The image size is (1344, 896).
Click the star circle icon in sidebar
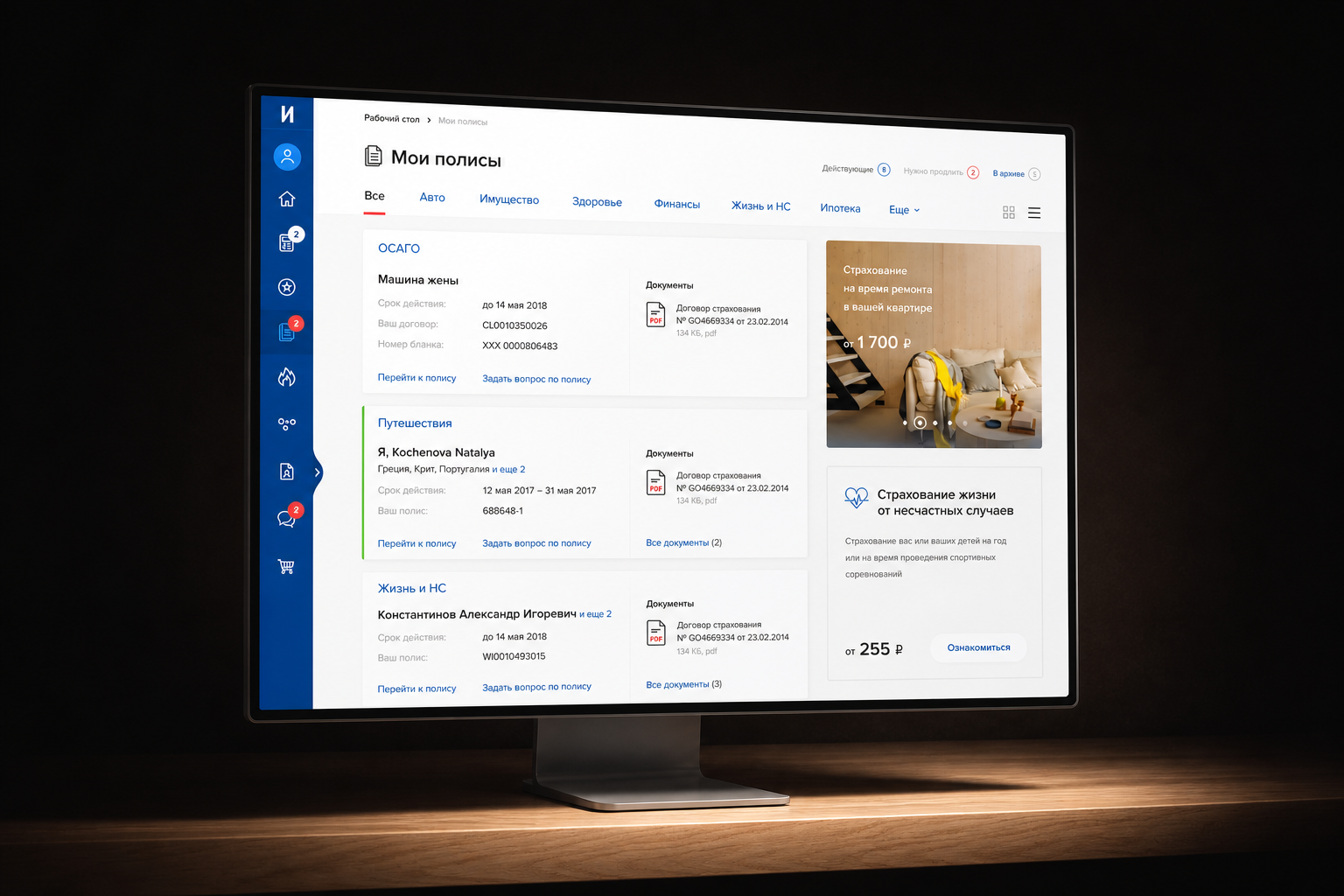[x=287, y=287]
